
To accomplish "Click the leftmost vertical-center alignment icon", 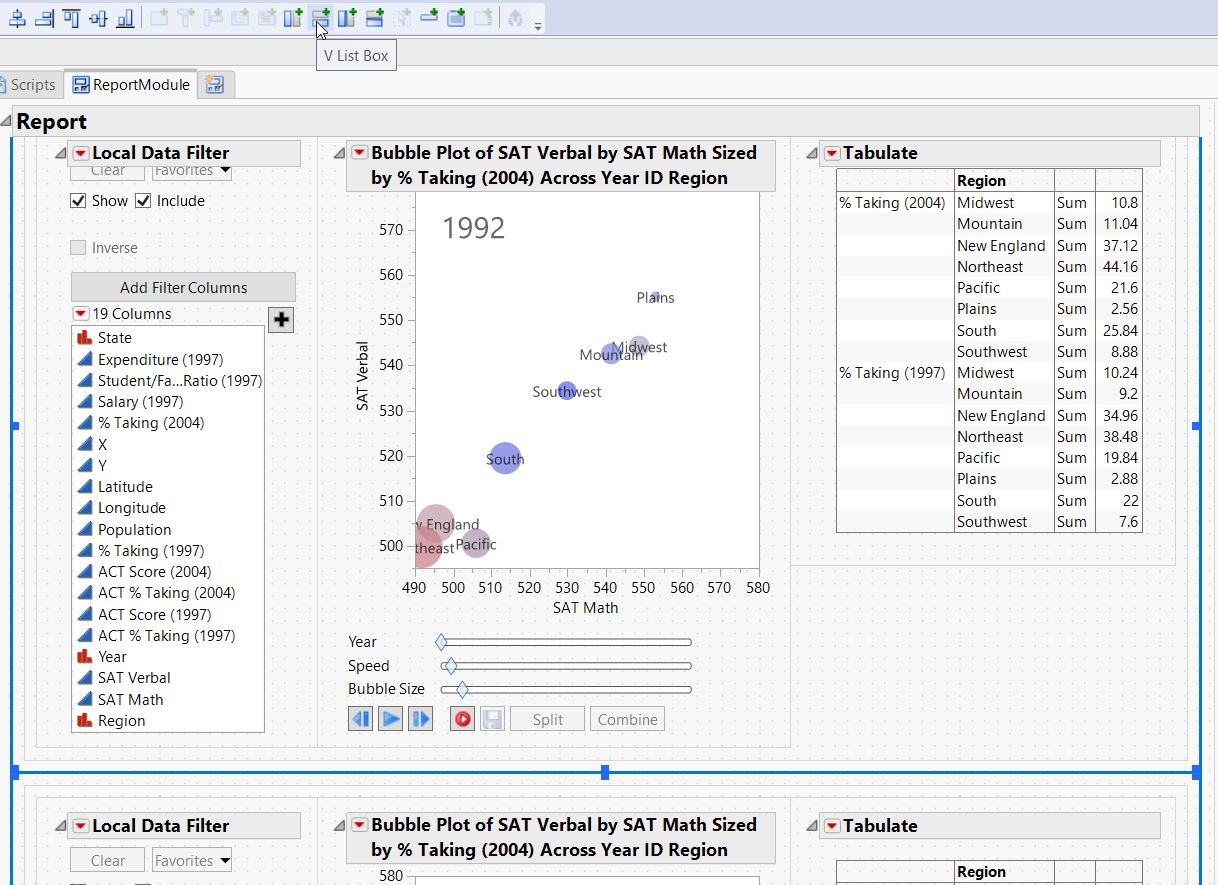I will [17, 19].
